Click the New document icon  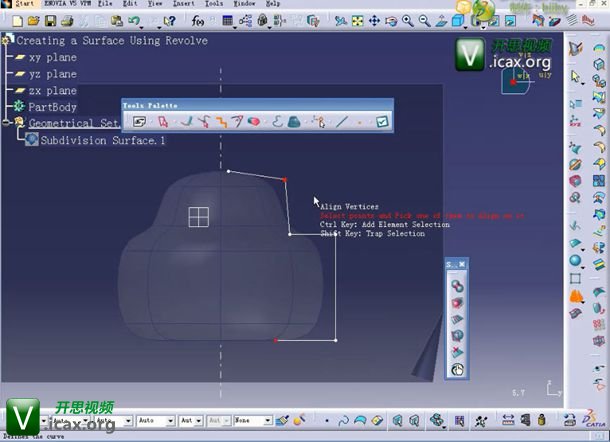tap(18, 20)
